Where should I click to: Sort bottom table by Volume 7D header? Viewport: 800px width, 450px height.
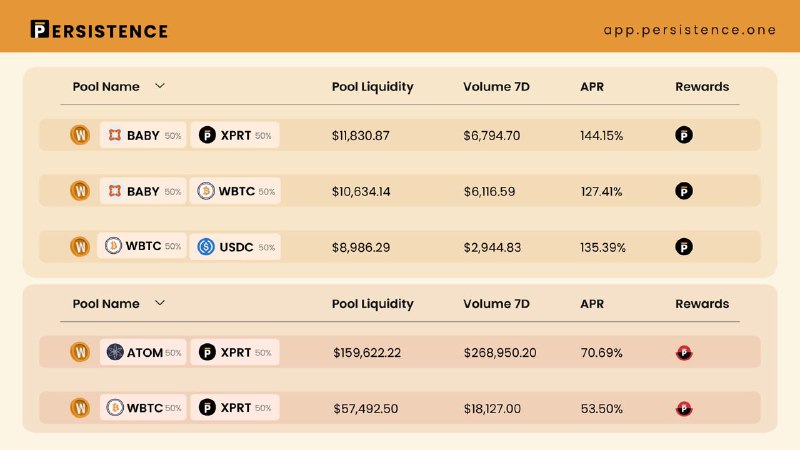point(496,304)
